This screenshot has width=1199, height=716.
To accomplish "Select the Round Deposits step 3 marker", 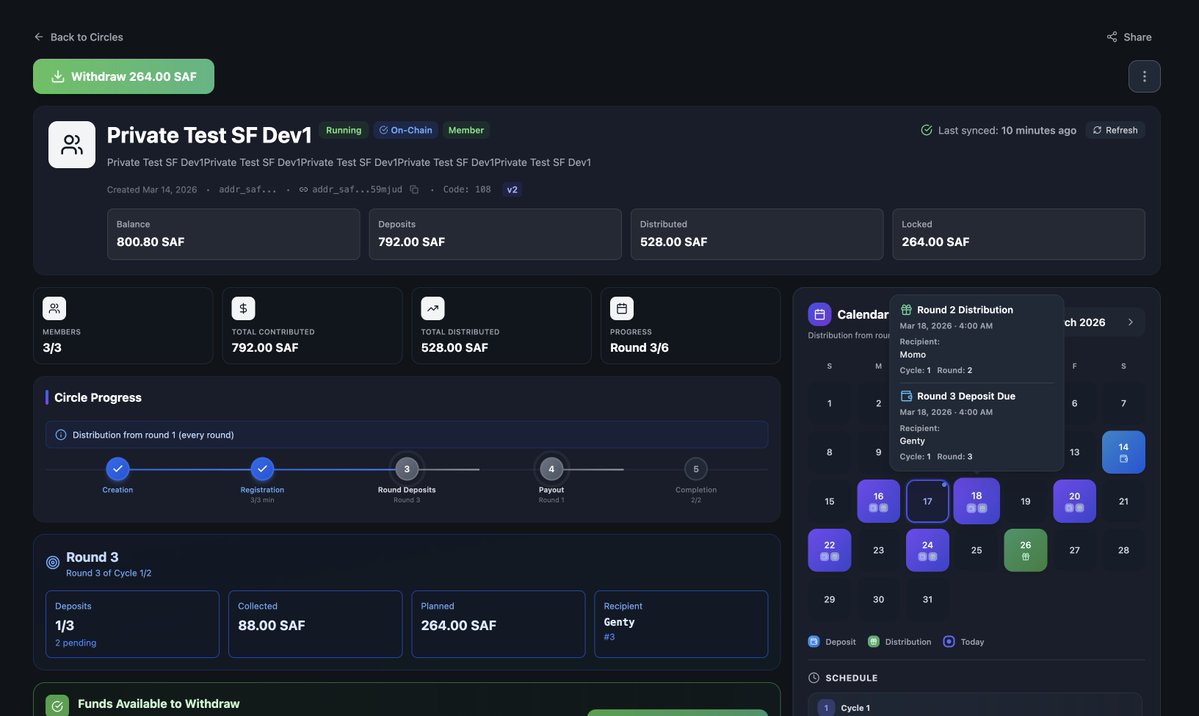I will click(407, 469).
